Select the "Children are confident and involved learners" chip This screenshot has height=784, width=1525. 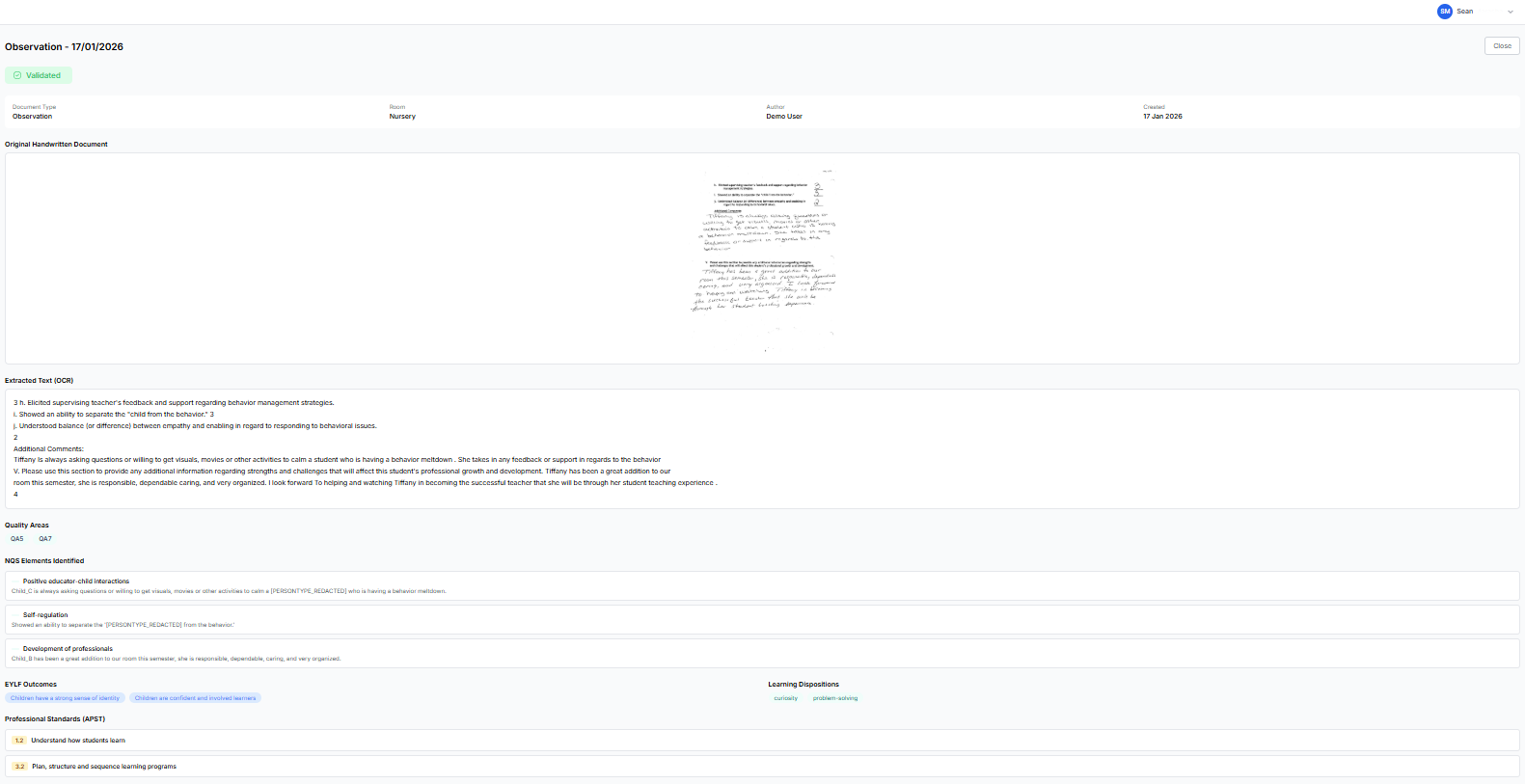(195, 698)
